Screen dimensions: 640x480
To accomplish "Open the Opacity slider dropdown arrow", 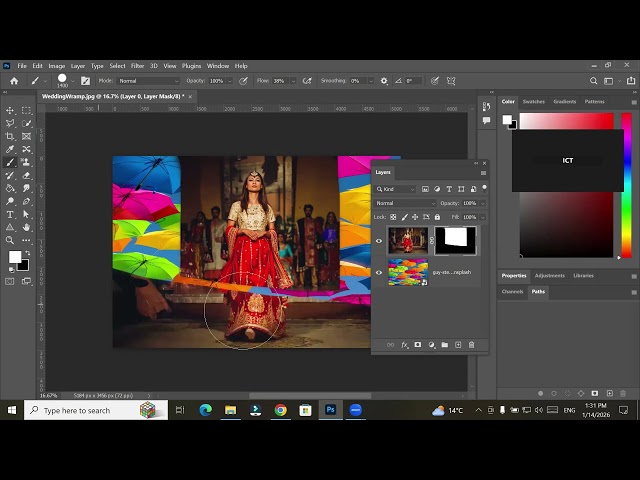I will [x=230, y=81].
